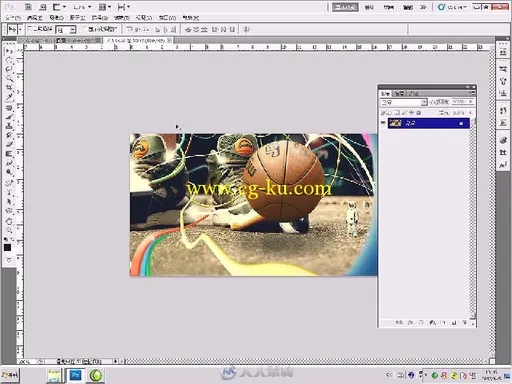
Task: Add a layer mask from panel bottom
Action: pyautogui.click(x=421, y=323)
